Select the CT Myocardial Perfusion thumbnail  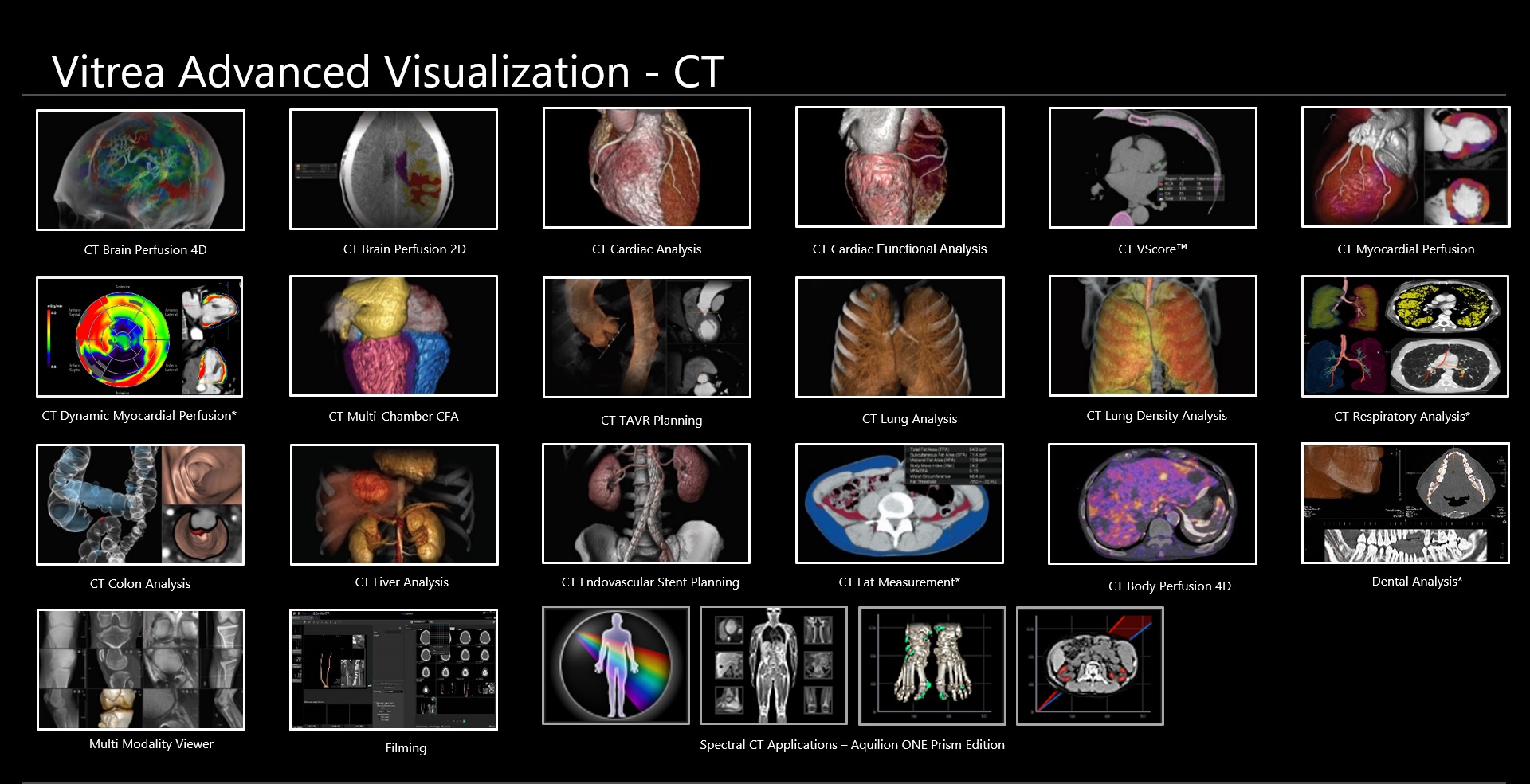1405,167
